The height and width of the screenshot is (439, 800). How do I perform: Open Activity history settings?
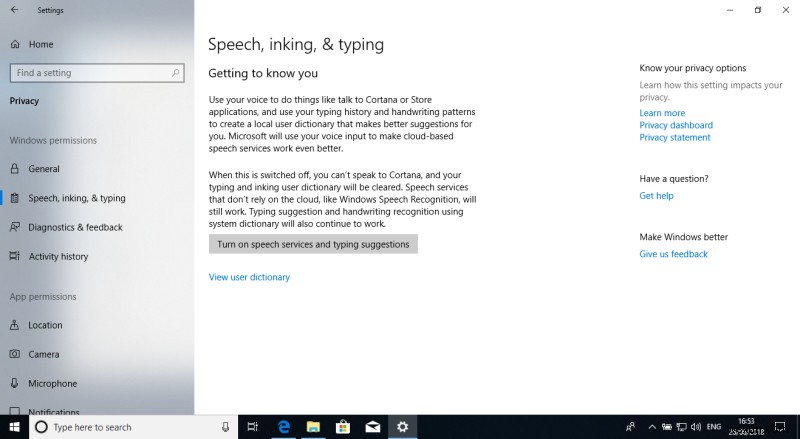click(58, 256)
